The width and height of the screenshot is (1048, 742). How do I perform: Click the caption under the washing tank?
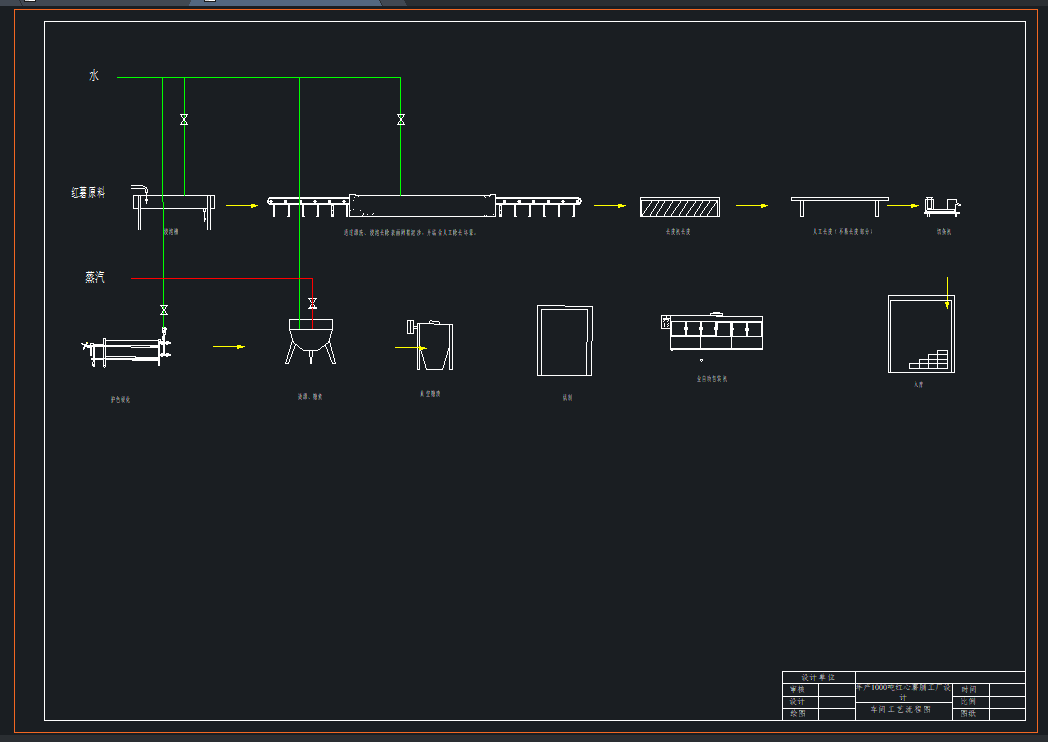171,232
